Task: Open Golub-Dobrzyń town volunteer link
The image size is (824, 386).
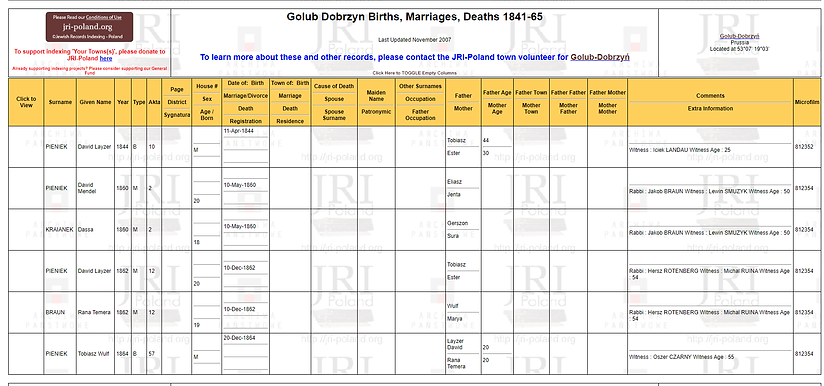Action: pos(600,57)
